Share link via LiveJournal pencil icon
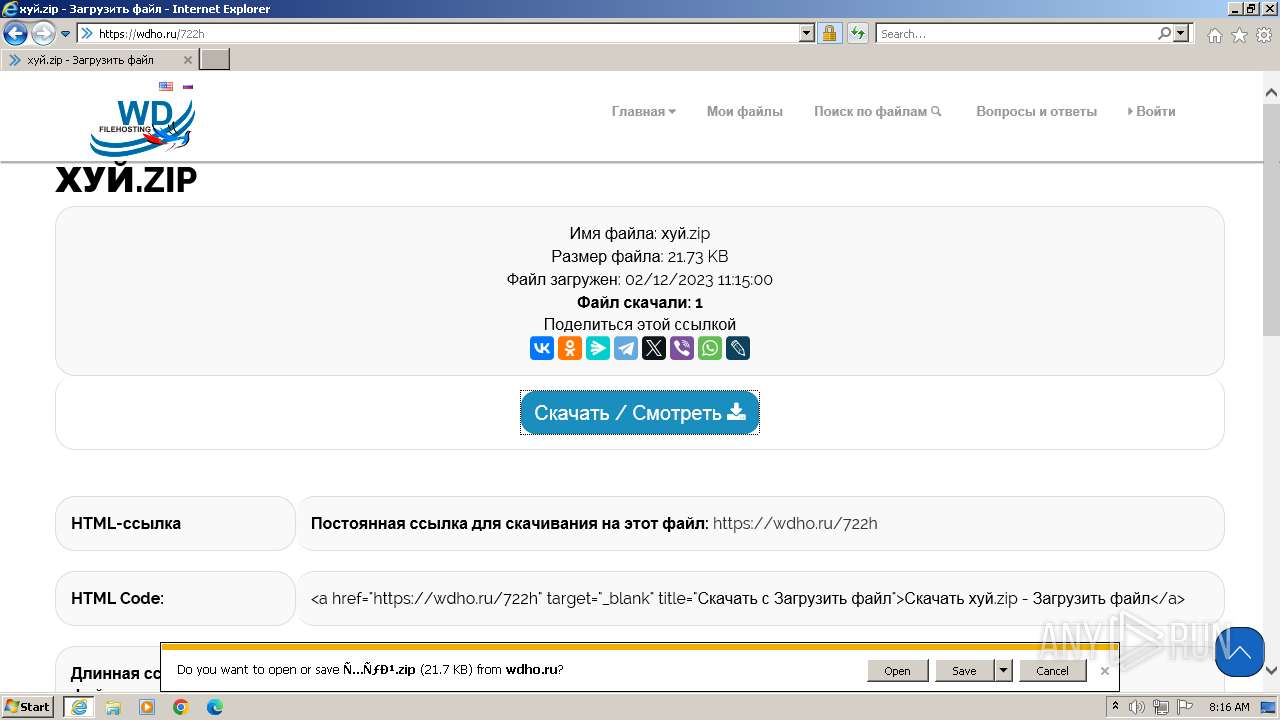The width and height of the screenshot is (1280, 720). pos(738,348)
